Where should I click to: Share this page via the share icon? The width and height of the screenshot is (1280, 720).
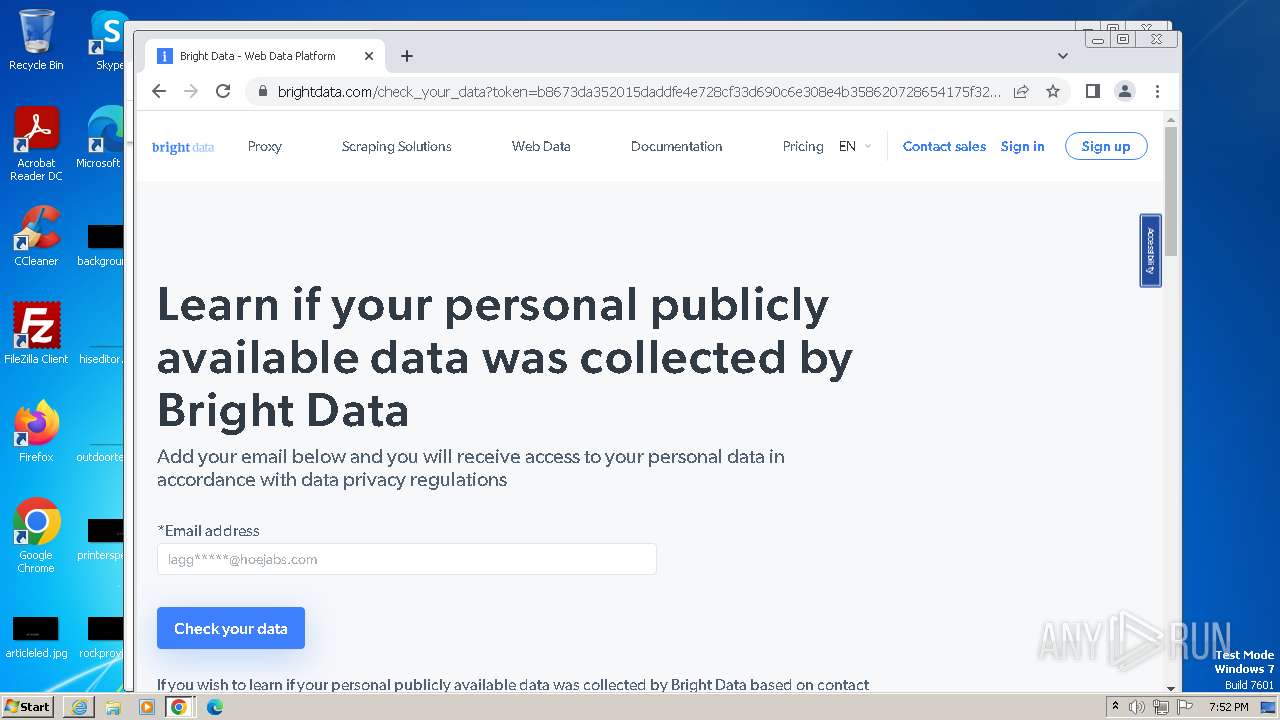point(1021,91)
